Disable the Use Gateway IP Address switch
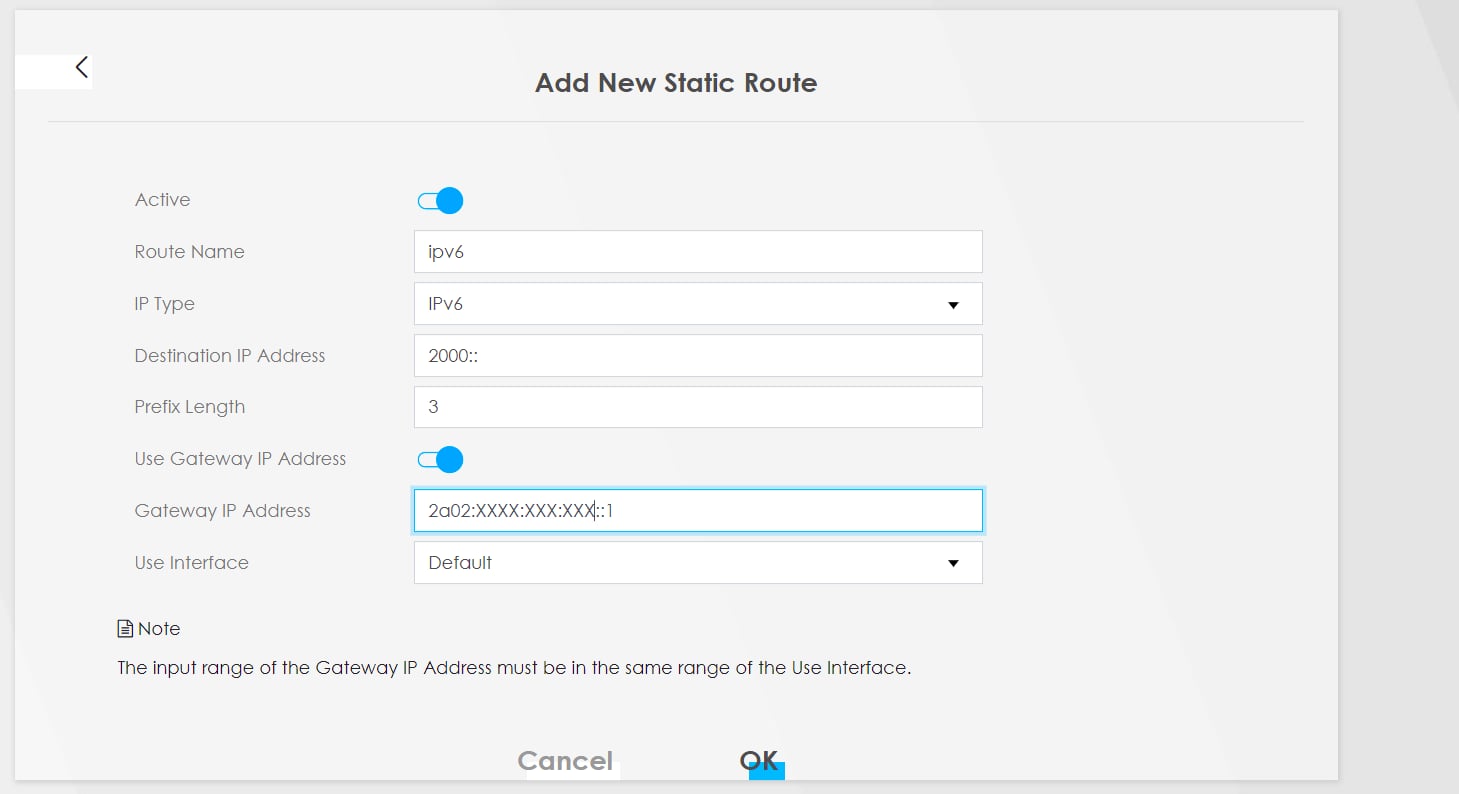Viewport: 1459px width, 794px height. [x=440, y=460]
